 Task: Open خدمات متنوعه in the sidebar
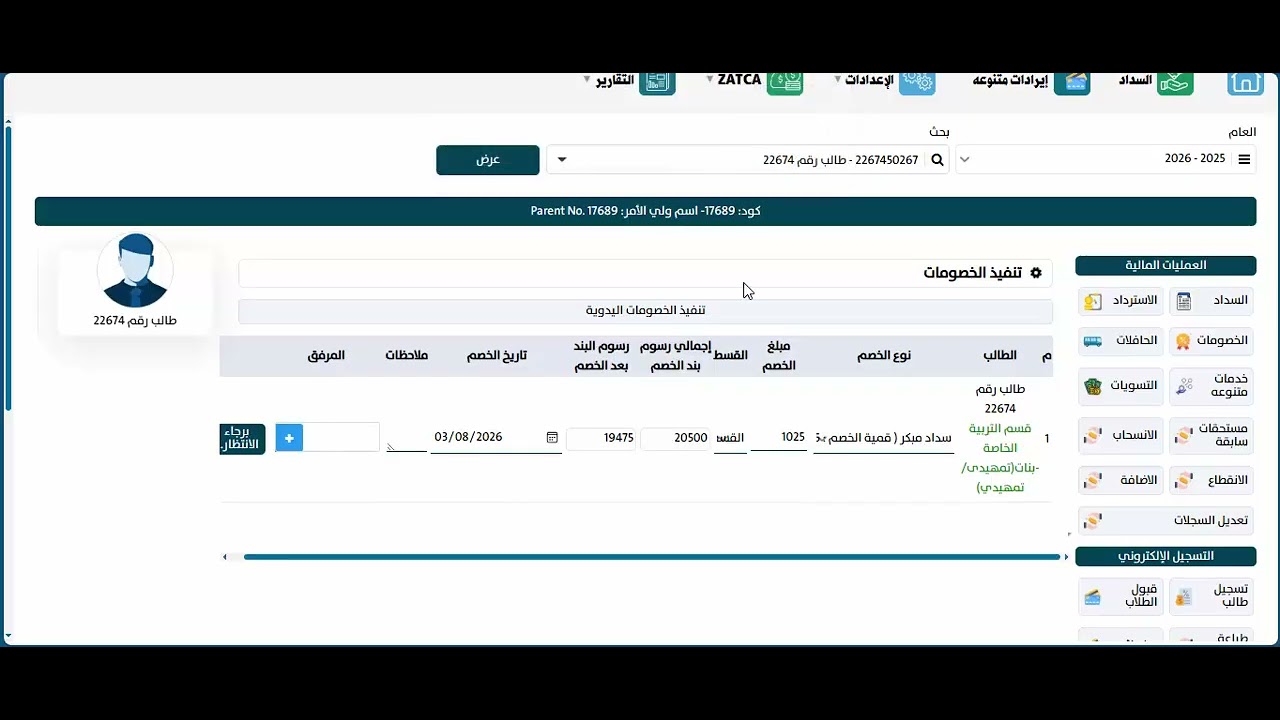click(x=1211, y=386)
